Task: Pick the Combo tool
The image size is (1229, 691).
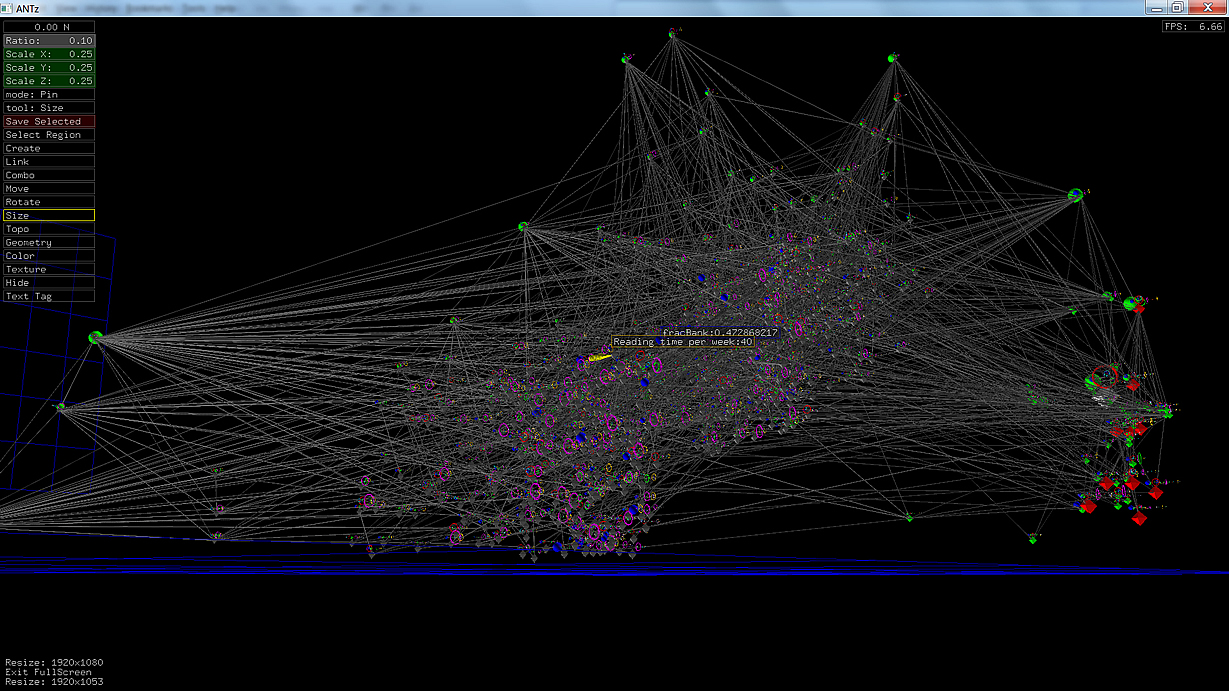Action: click(x=49, y=175)
